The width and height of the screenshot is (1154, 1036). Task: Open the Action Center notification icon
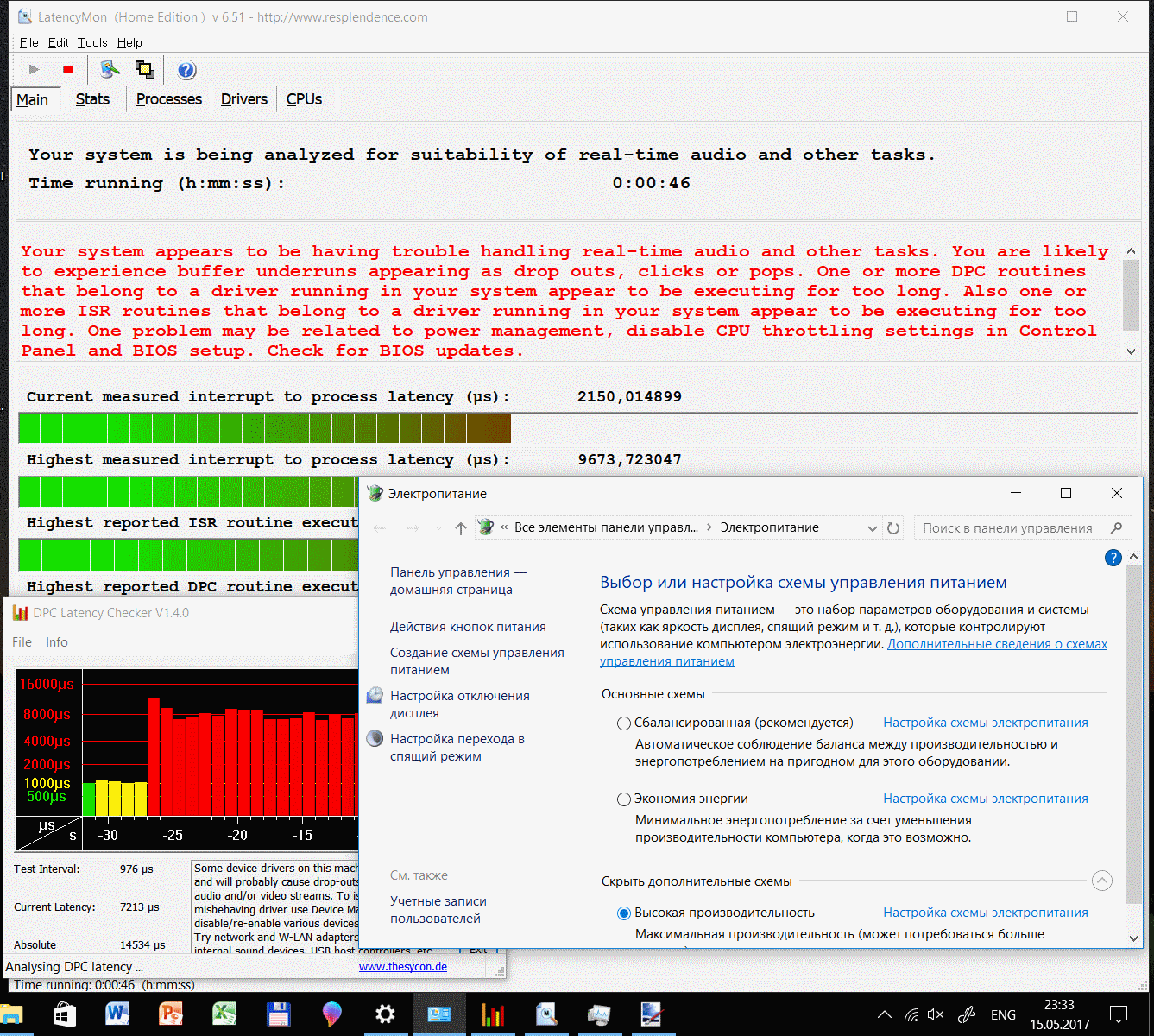click(1119, 1015)
